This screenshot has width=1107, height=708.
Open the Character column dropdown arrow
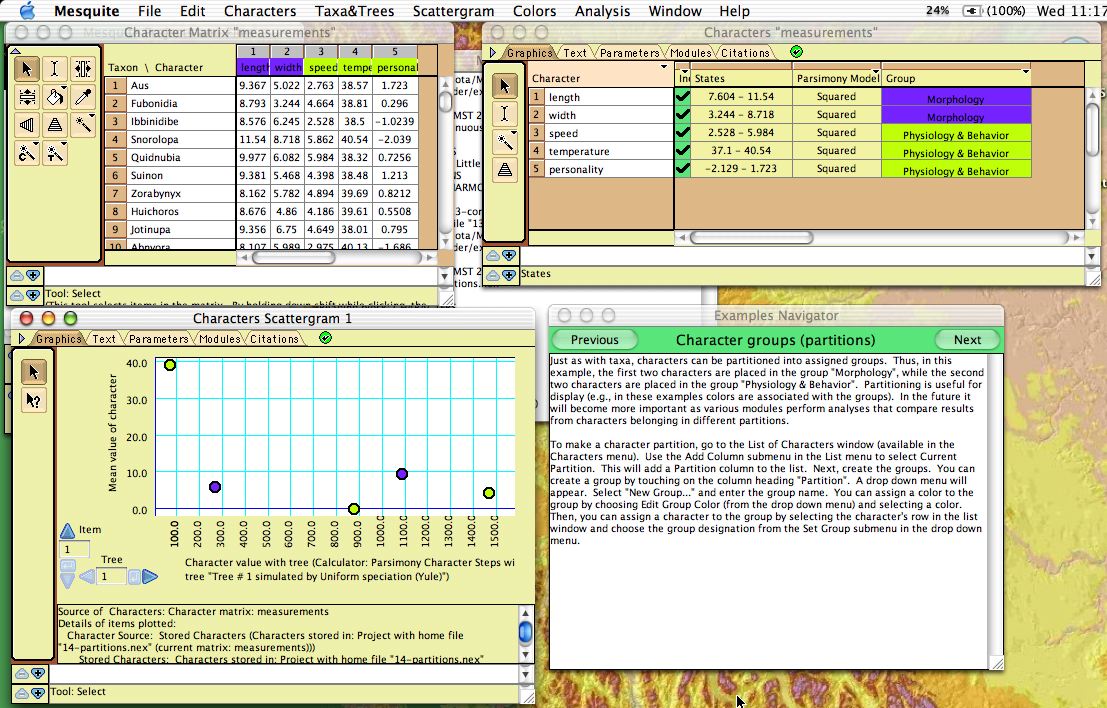click(x=665, y=68)
